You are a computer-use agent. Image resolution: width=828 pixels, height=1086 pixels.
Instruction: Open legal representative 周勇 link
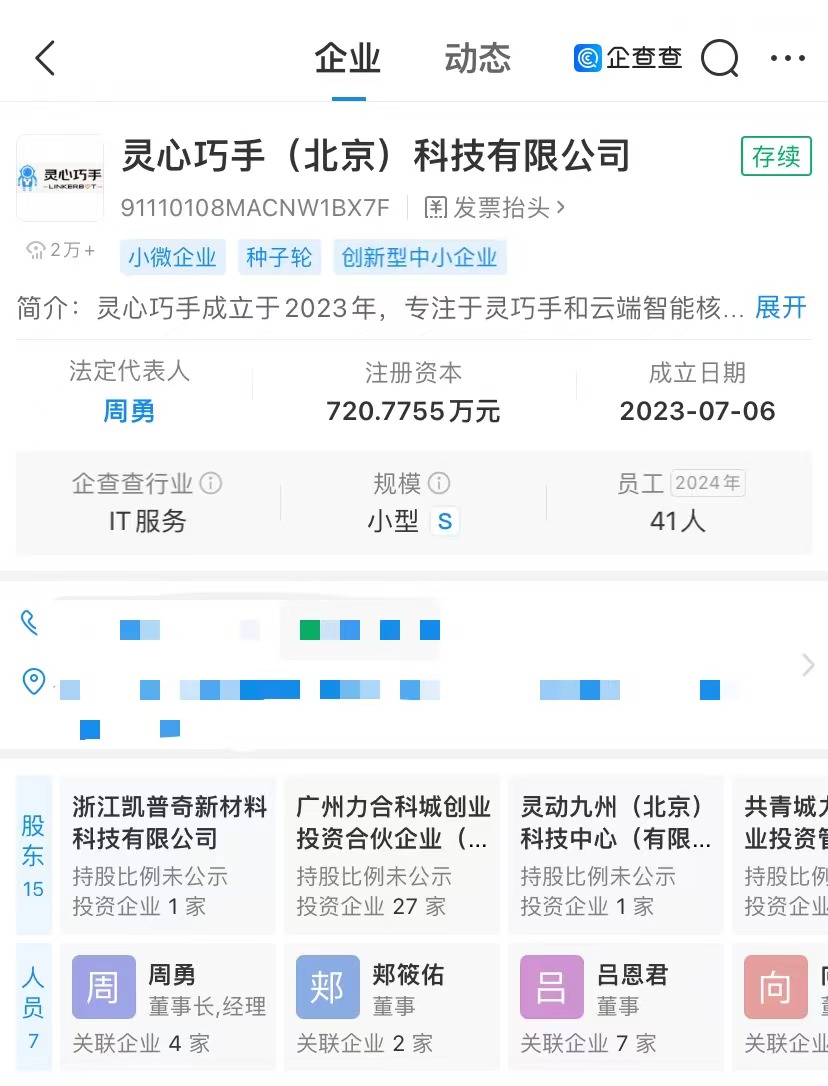click(129, 411)
